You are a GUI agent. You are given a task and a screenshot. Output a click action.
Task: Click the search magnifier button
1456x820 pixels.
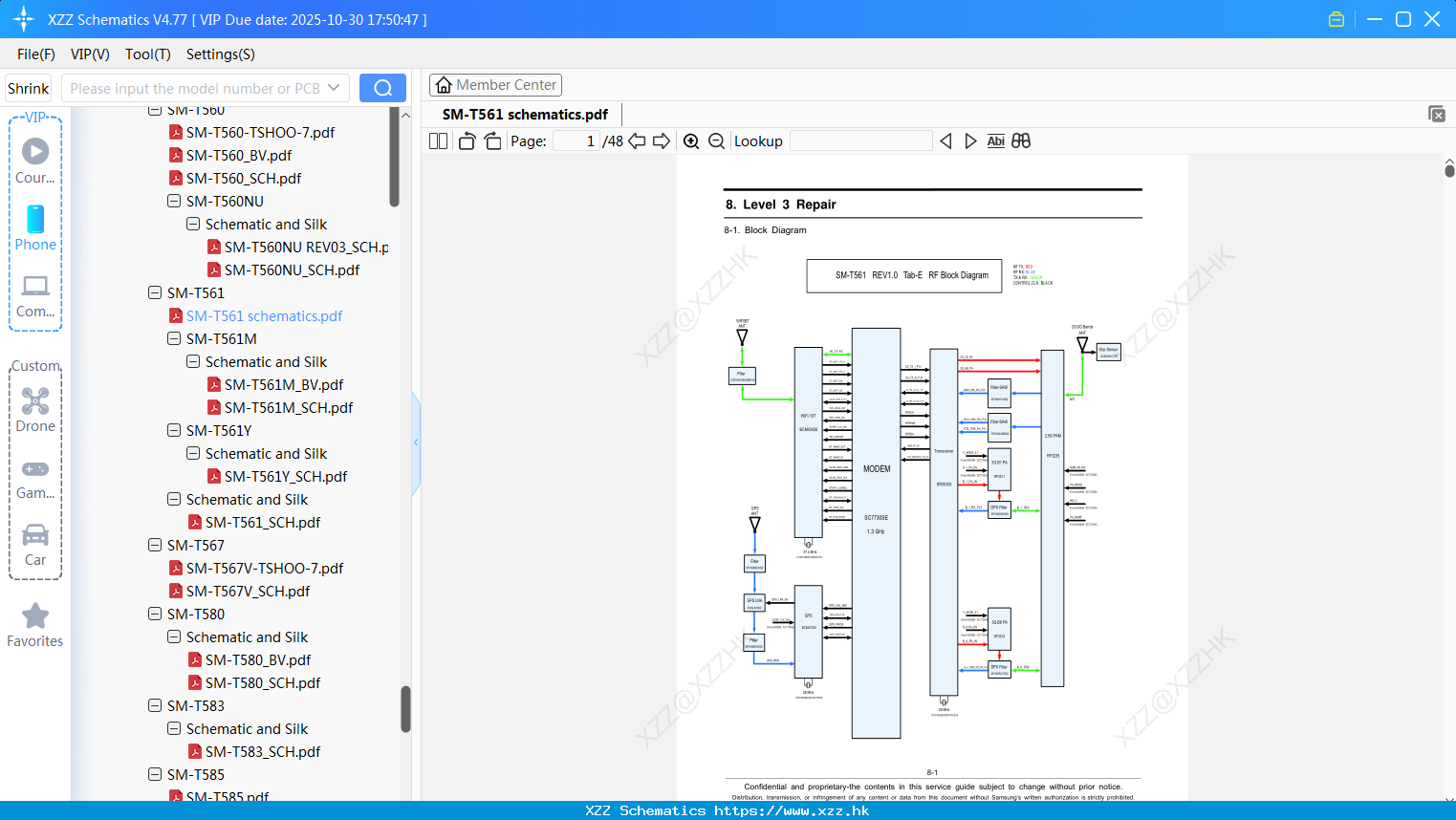point(382,88)
